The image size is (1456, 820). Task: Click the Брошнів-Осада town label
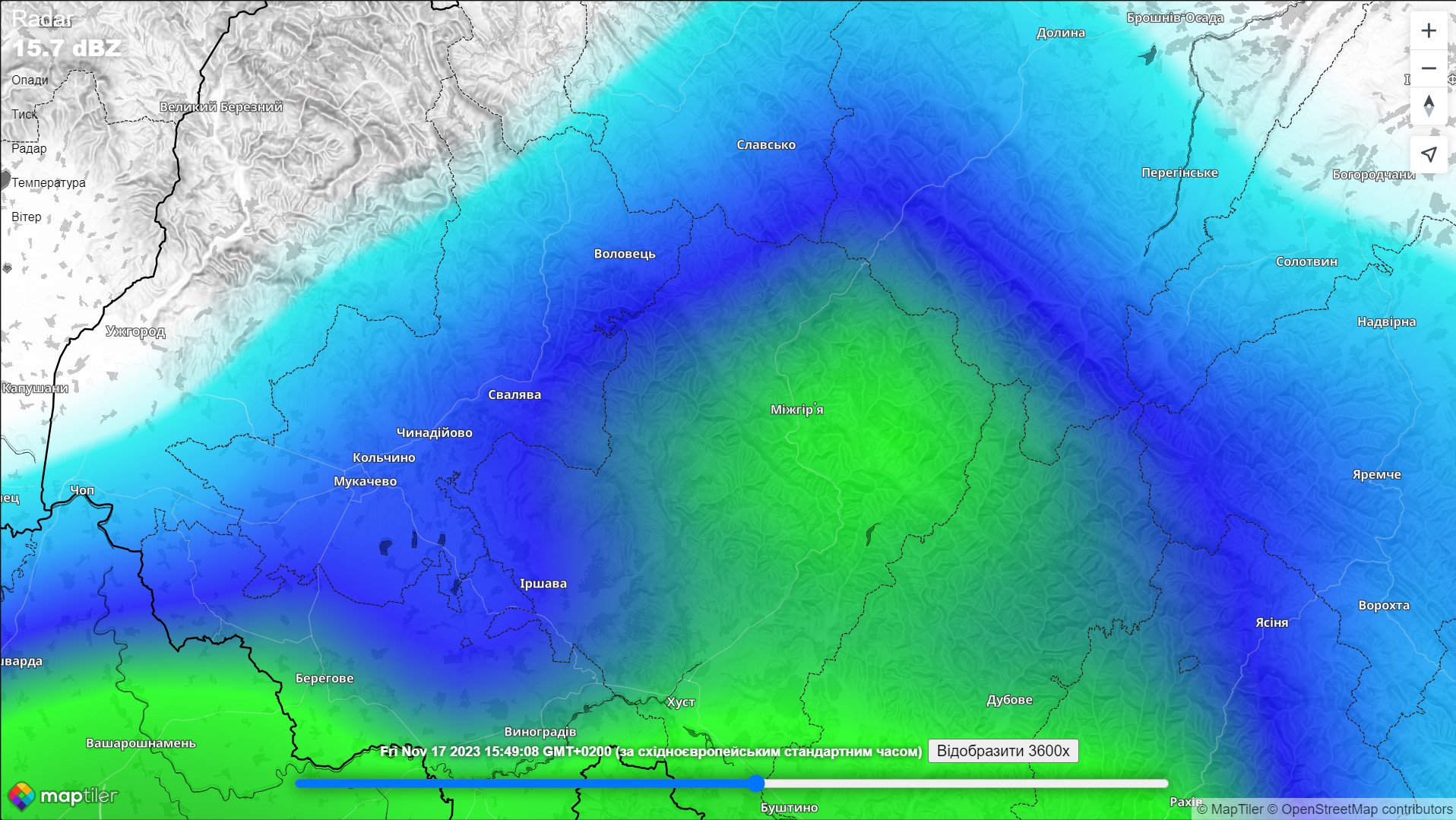tap(1175, 17)
